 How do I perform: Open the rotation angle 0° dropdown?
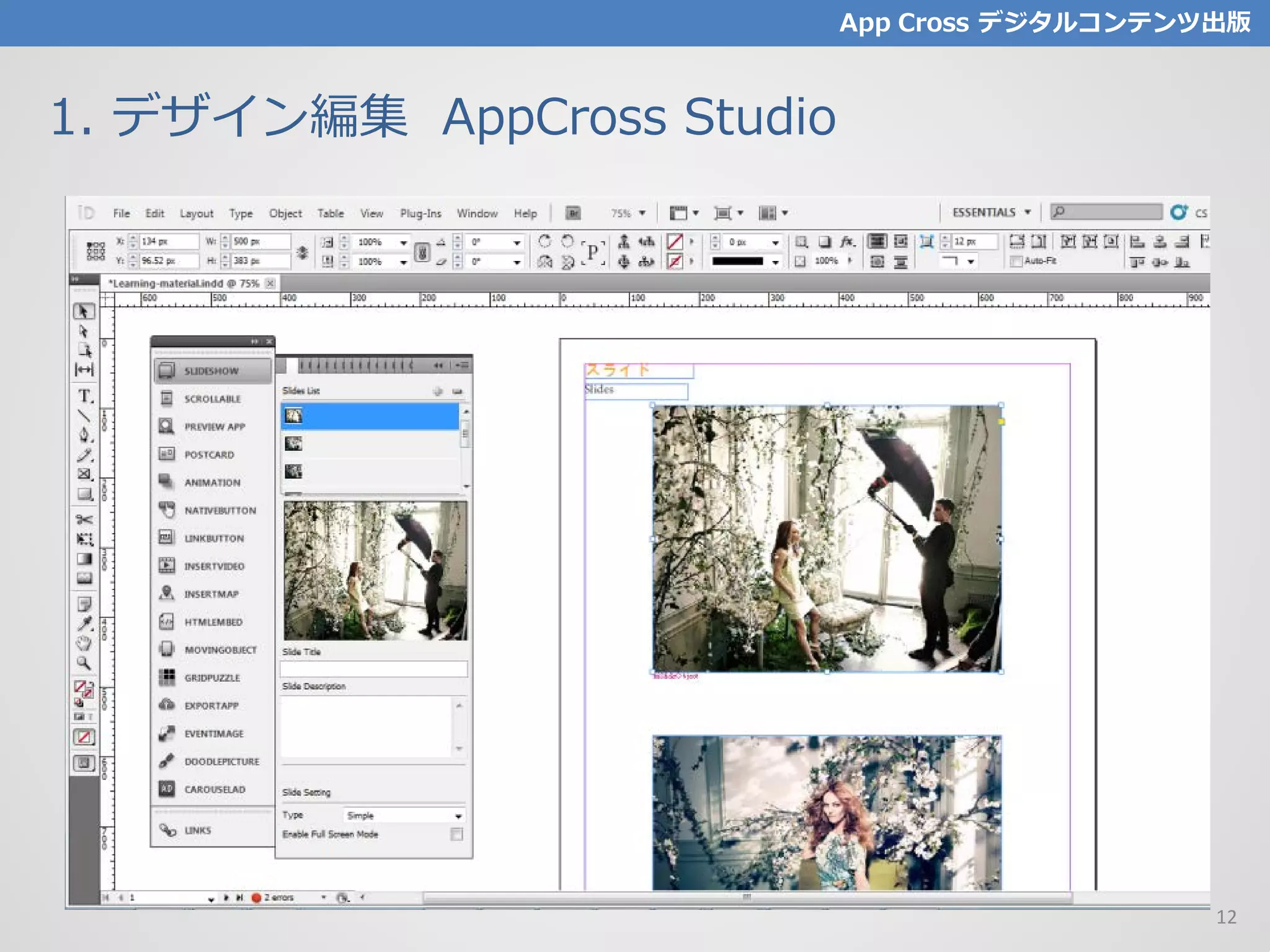point(517,242)
